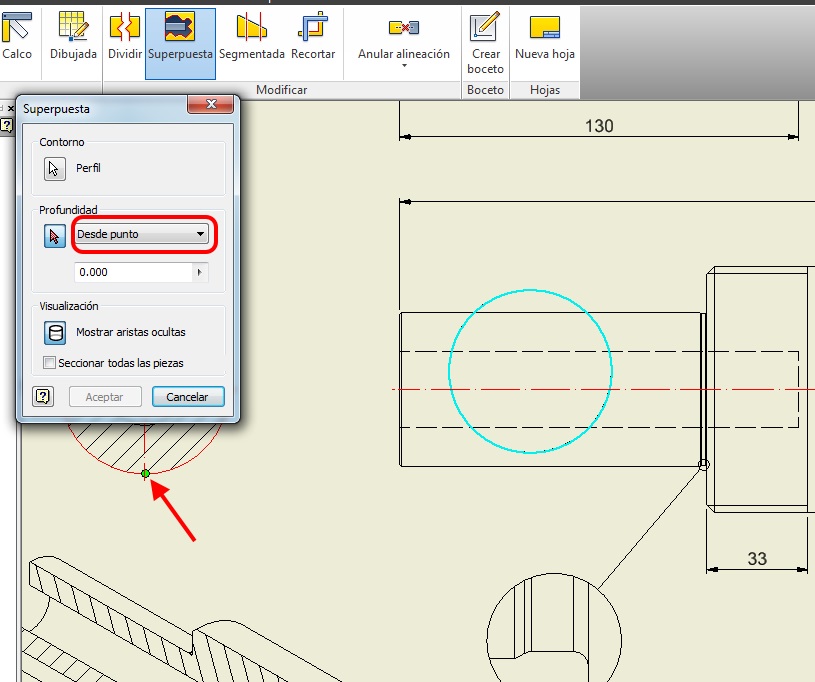
Task: Toggle the depth point selector arrow button
Action: coord(55,236)
